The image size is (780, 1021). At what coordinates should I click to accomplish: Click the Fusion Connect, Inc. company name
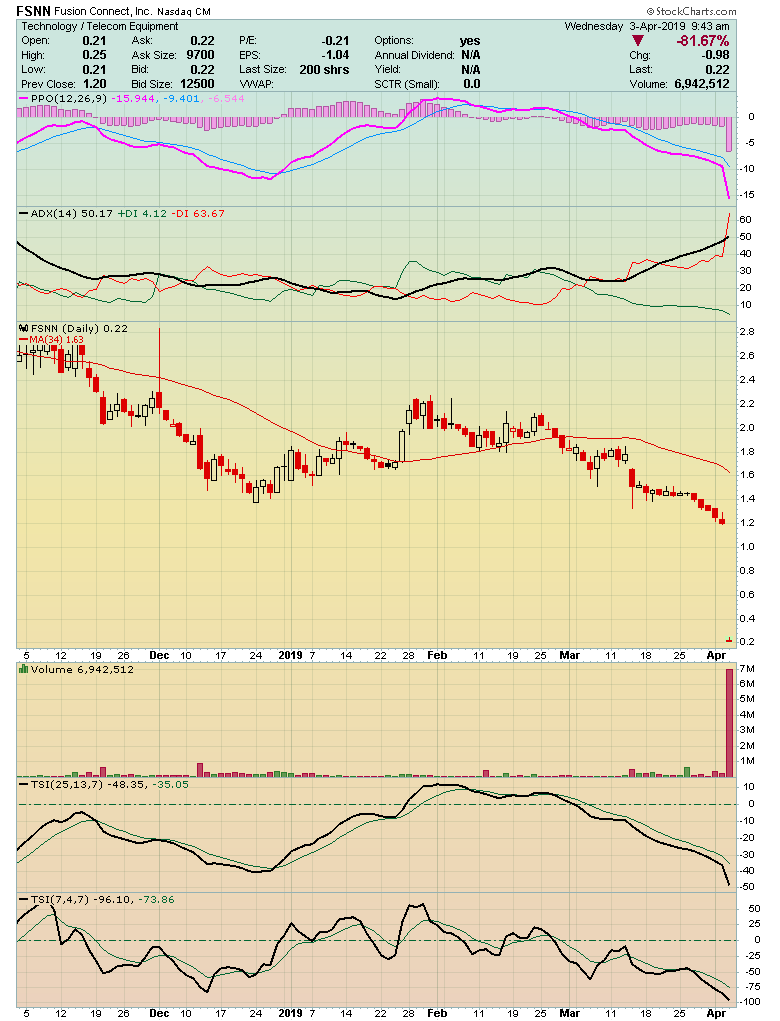(103, 12)
